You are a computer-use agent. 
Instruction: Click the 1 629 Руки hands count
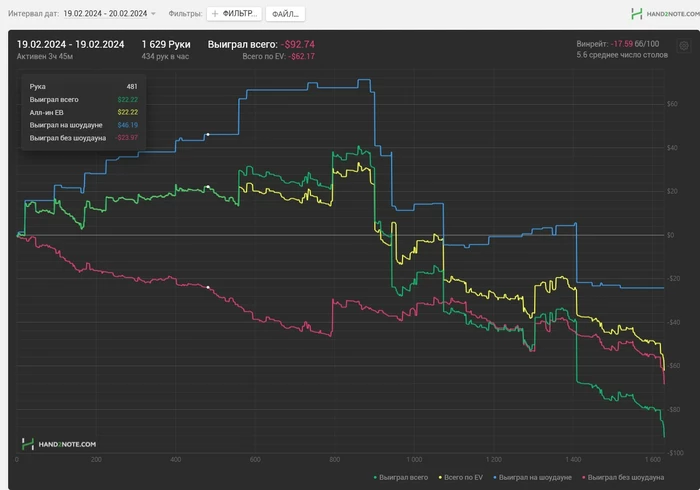click(166, 44)
